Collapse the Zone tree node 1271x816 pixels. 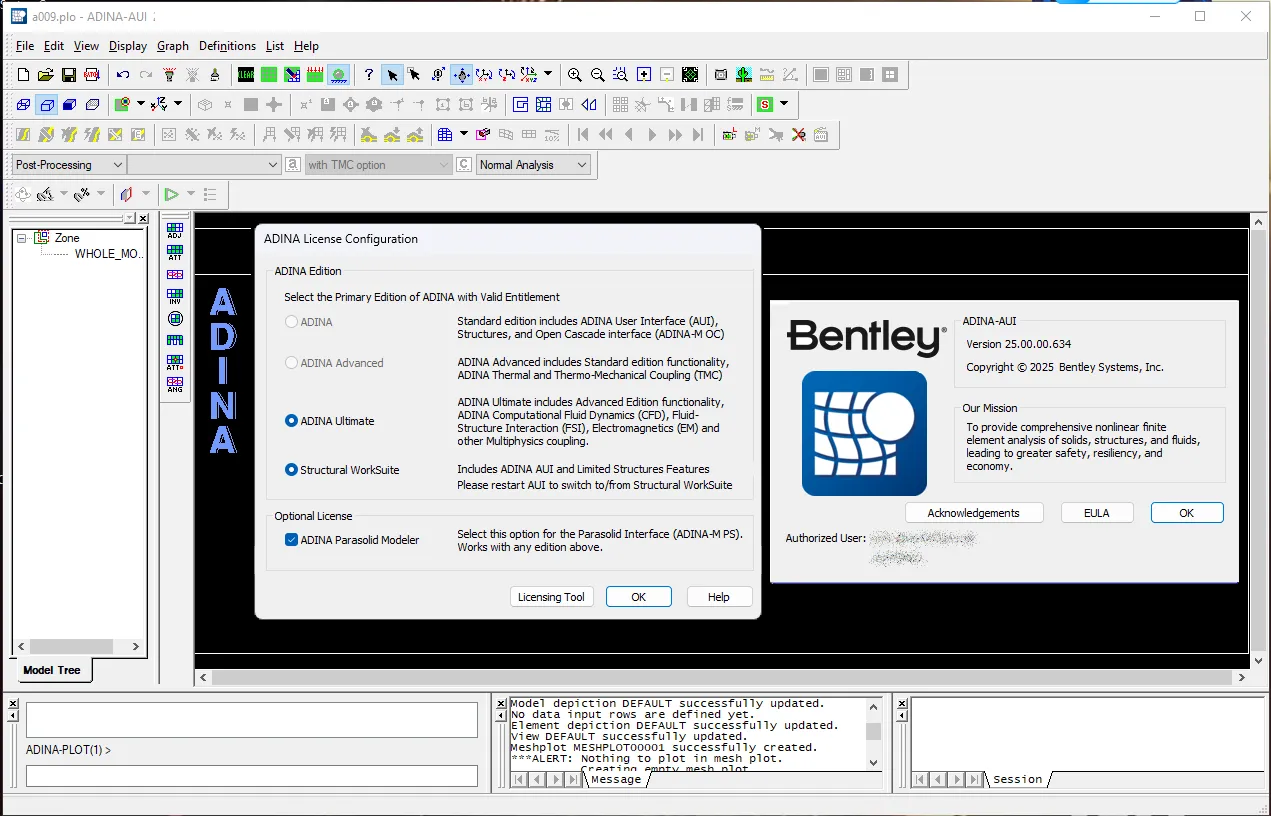click(x=21, y=238)
